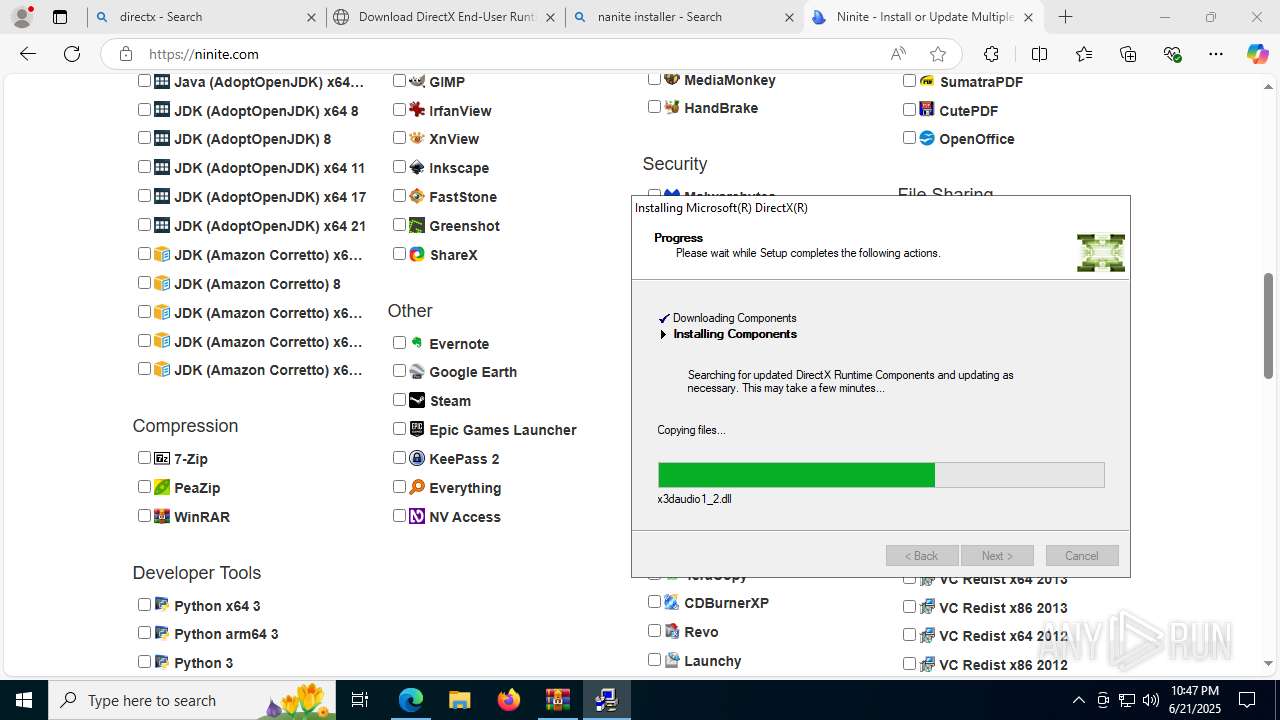Click the NV Access icon
1280x720 pixels.
[x=417, y=516]
